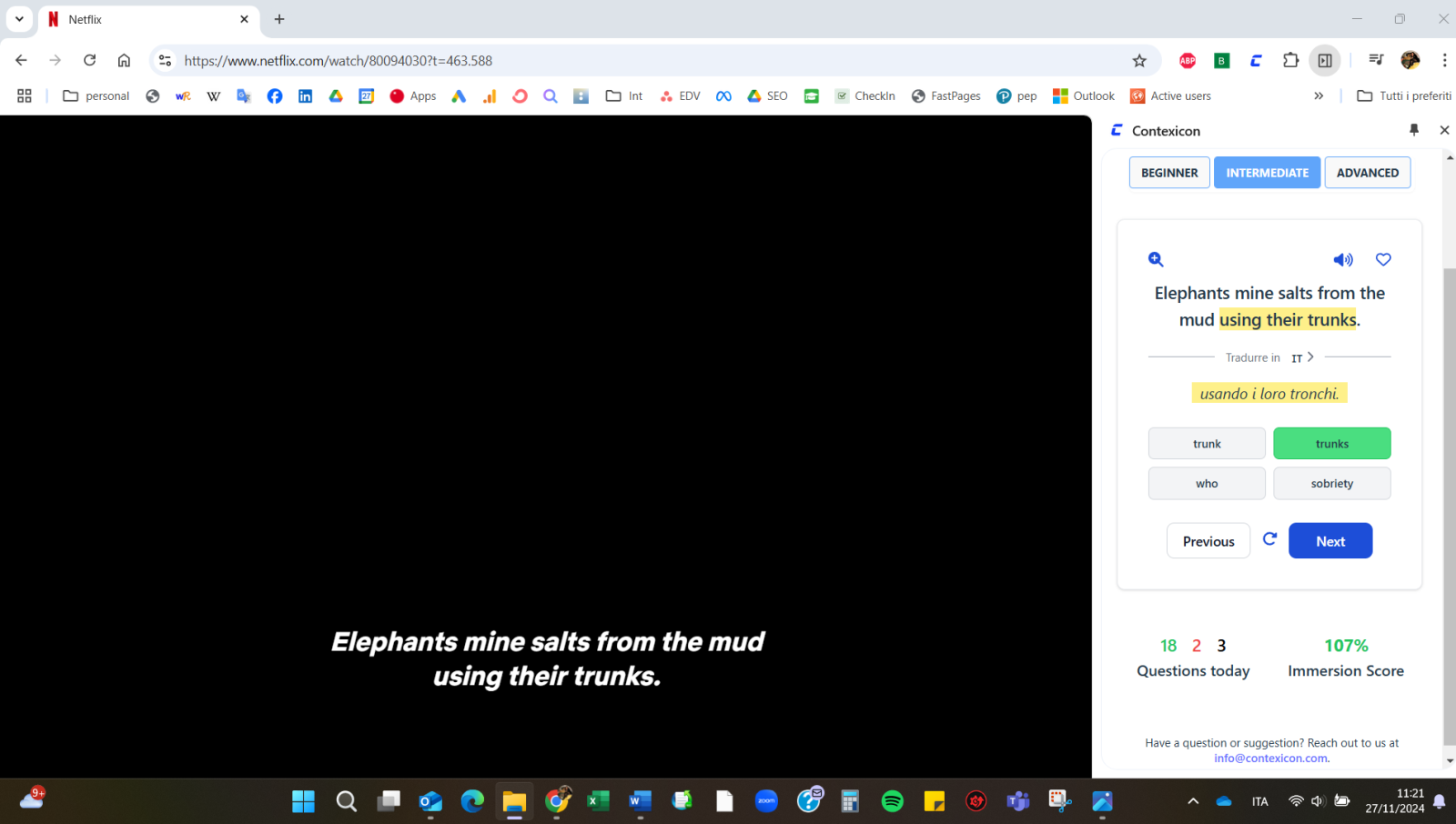Choose the answer 'trunks'
Image resolution: width=1456 pixels, height=824 pixels.
pyautogui.click(x=1331, y=443)
